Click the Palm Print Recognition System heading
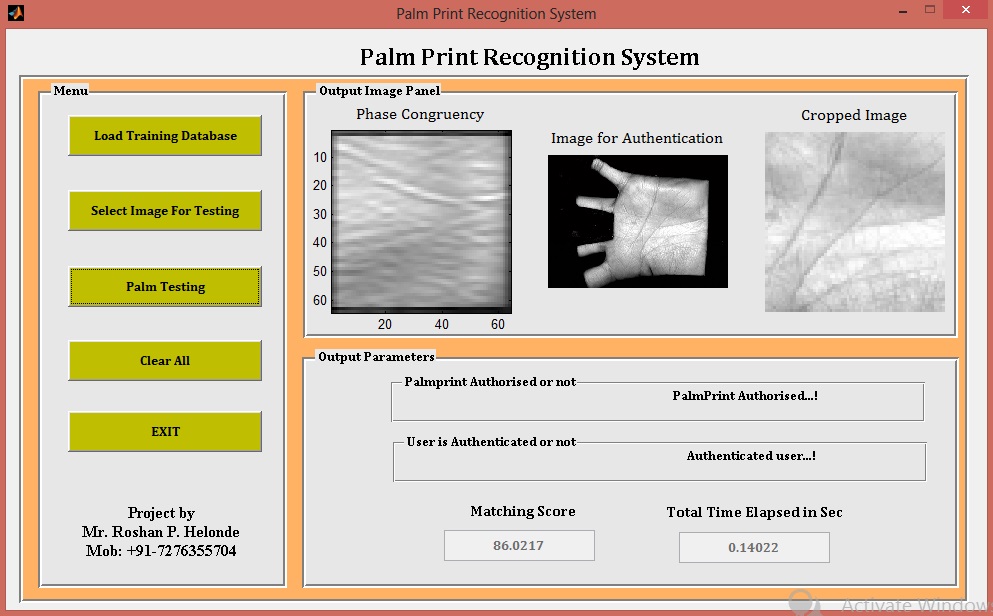 coord(529,57)
